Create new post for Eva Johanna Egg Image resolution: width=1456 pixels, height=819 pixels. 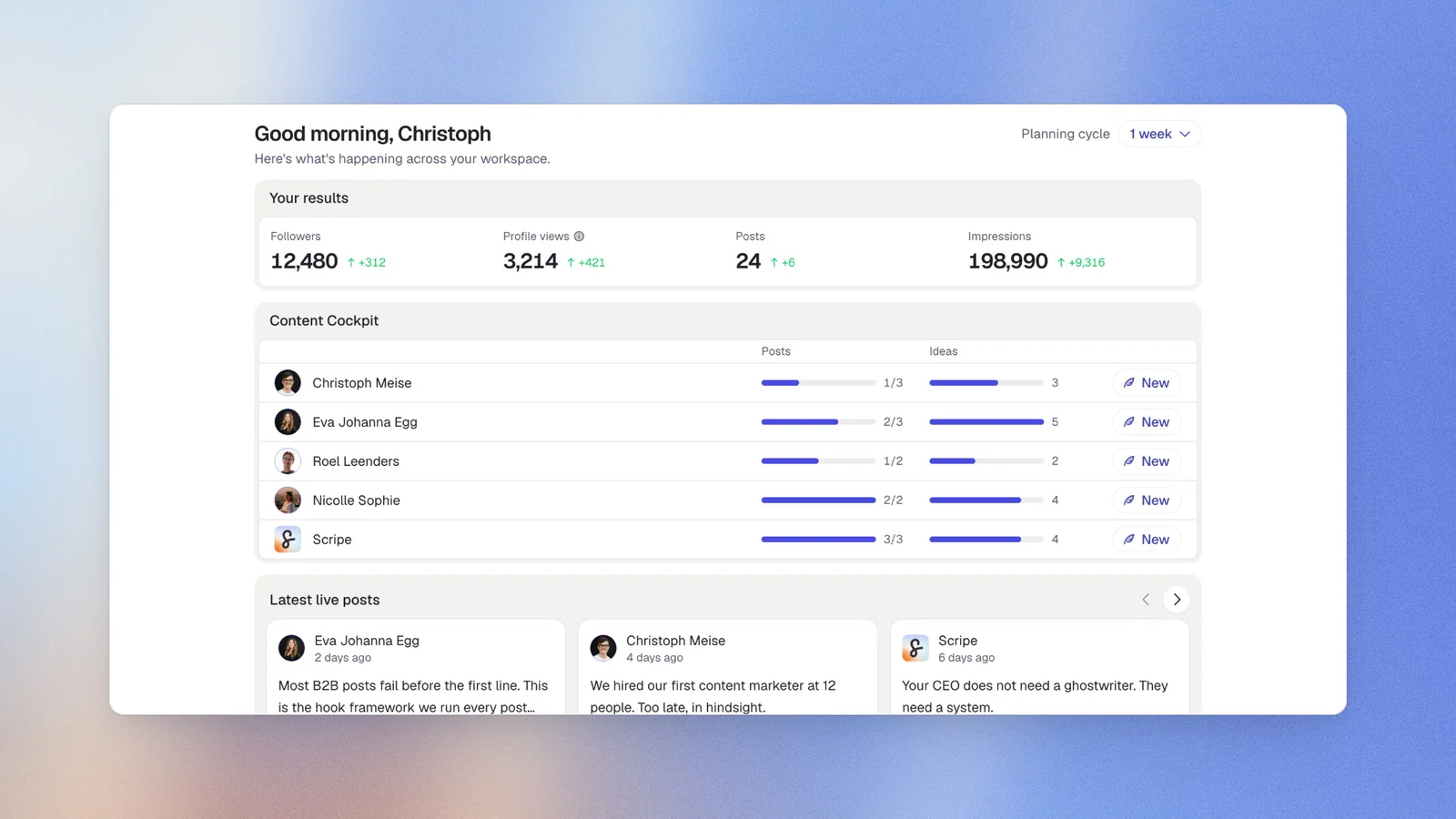(x=1147, y=422)
